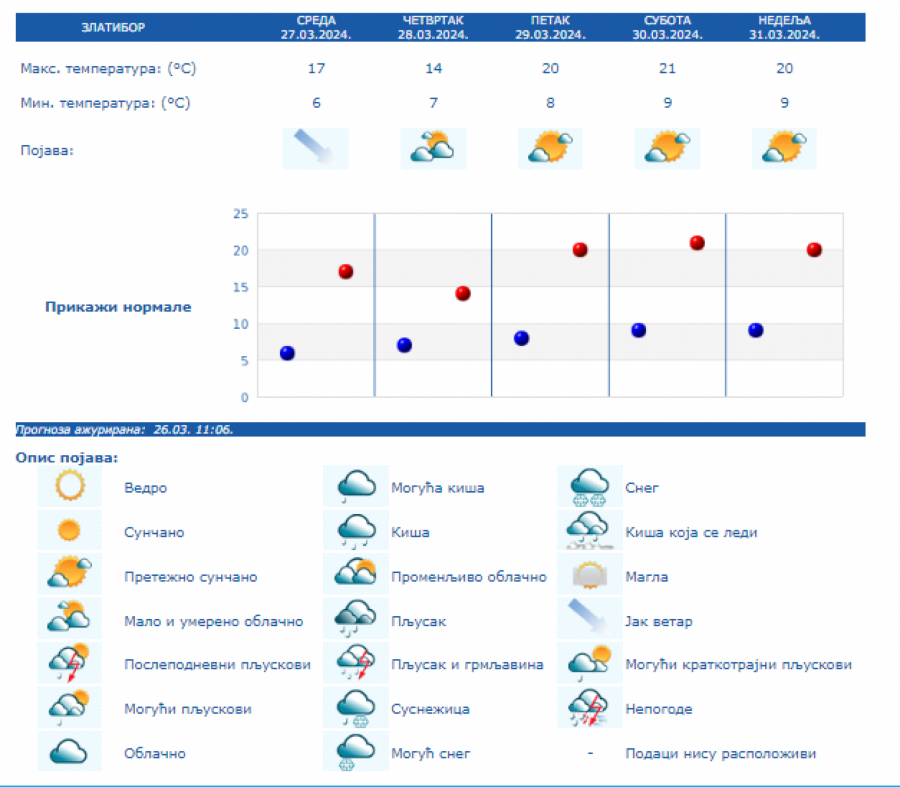The image size is (900, 787).
Task: Select the НЕДЕЉА 31.03.2024. column header
Action: tap(784, 27)
